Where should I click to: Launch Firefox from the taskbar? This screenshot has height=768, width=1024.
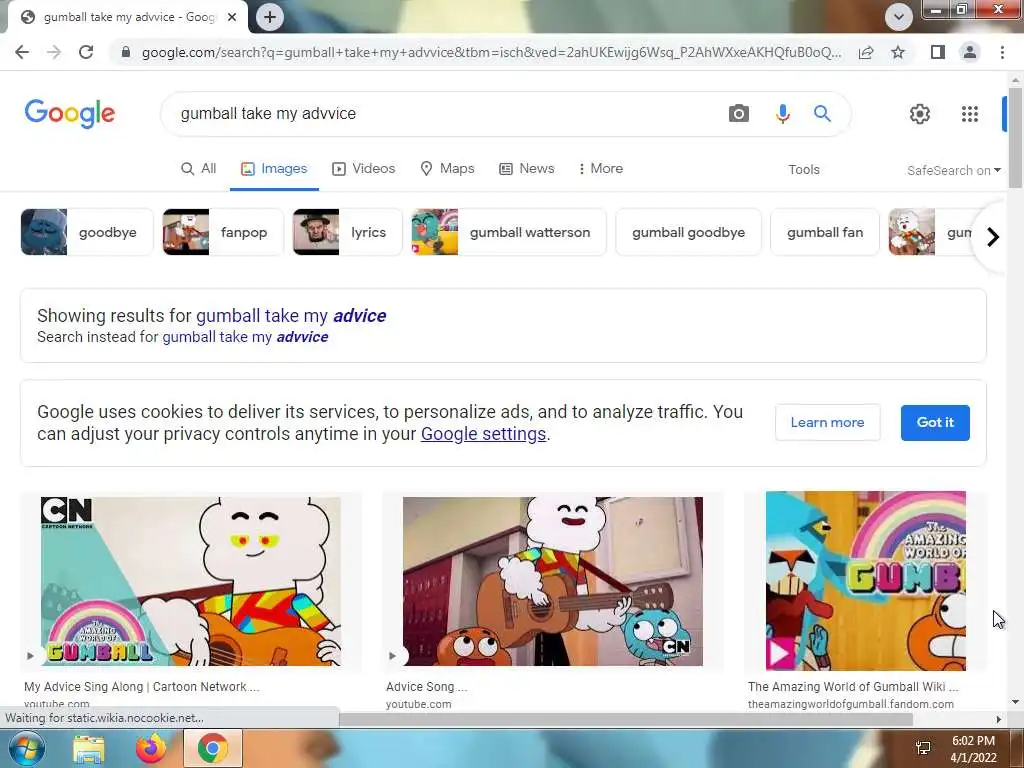[x=150, y=749]
